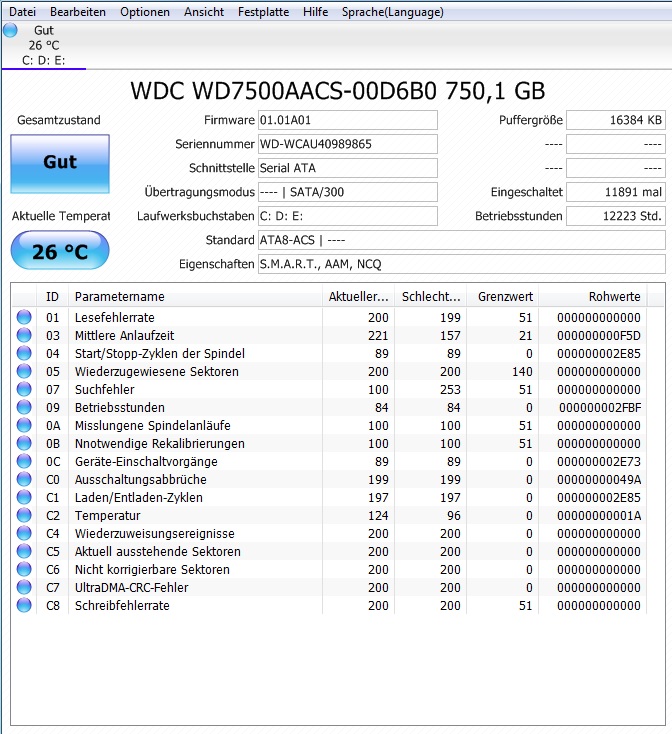This screenshot has width=672, height=734.
Task: Select the Schreibfehlerrate parameter name
Action: point(122,606)
